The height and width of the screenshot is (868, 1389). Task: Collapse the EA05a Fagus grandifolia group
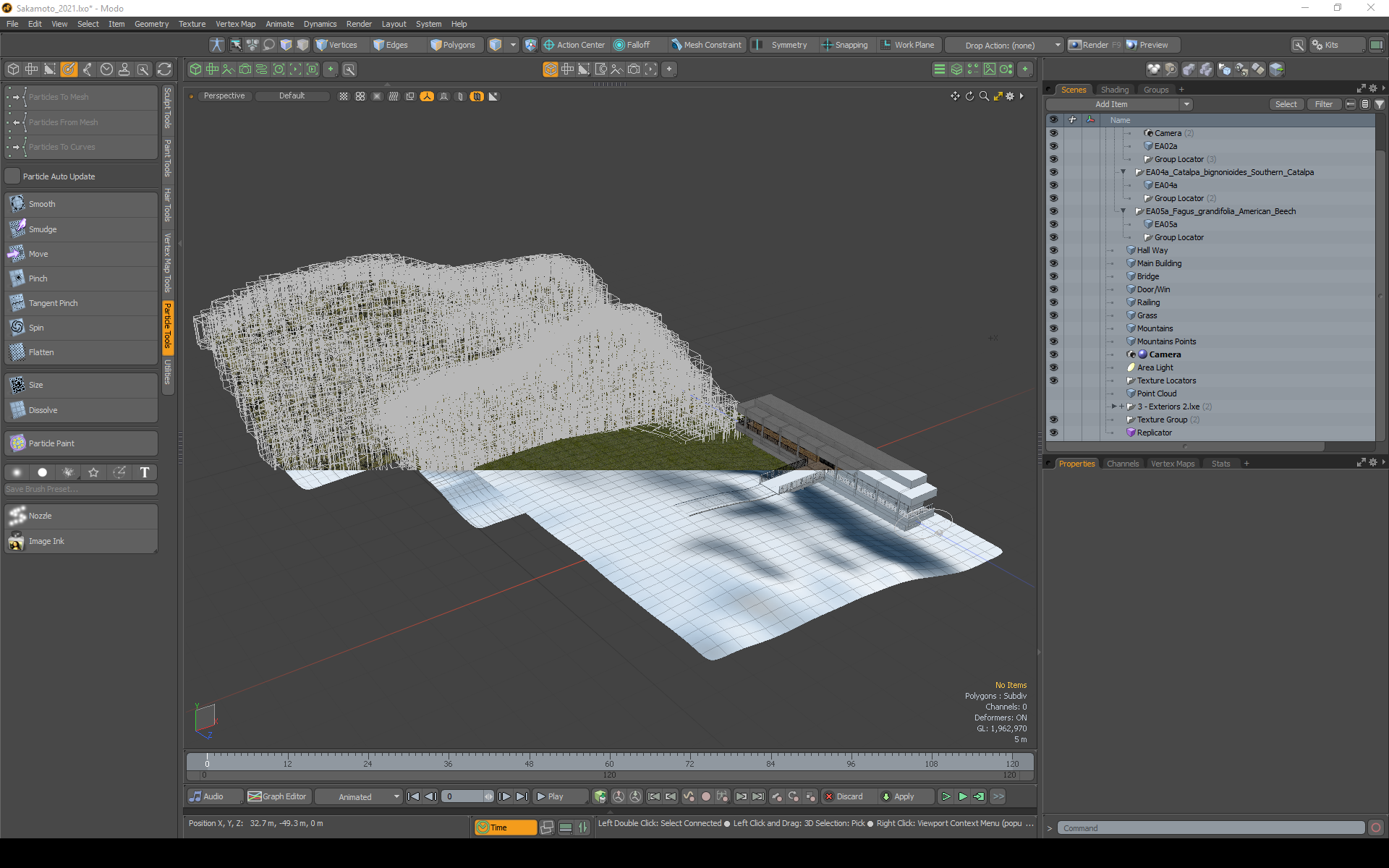point(1123,211)
